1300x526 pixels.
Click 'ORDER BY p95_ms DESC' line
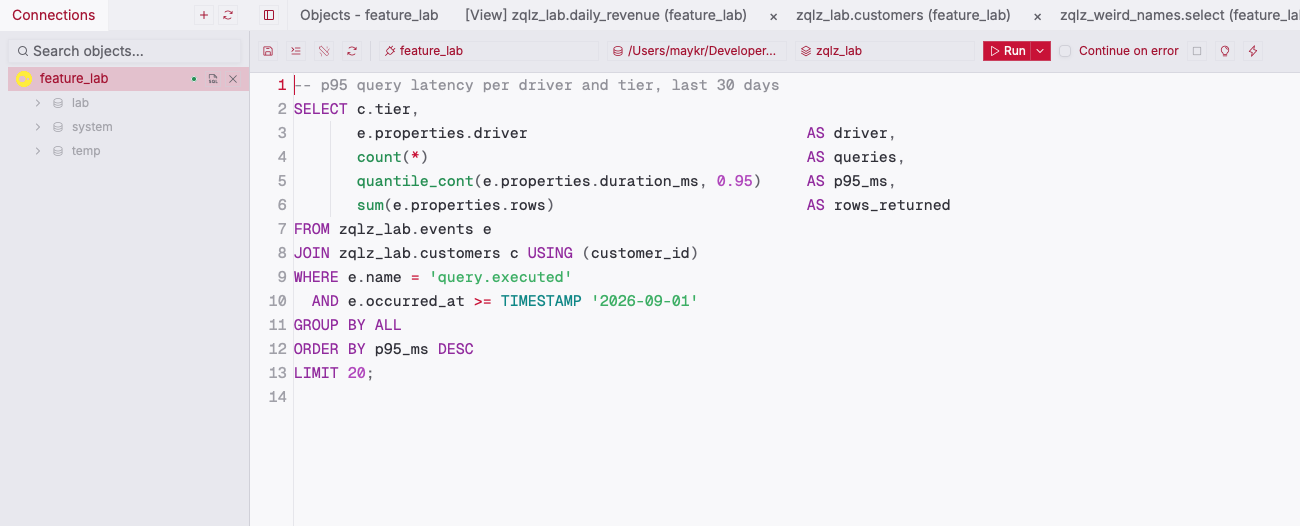point(384,349)
